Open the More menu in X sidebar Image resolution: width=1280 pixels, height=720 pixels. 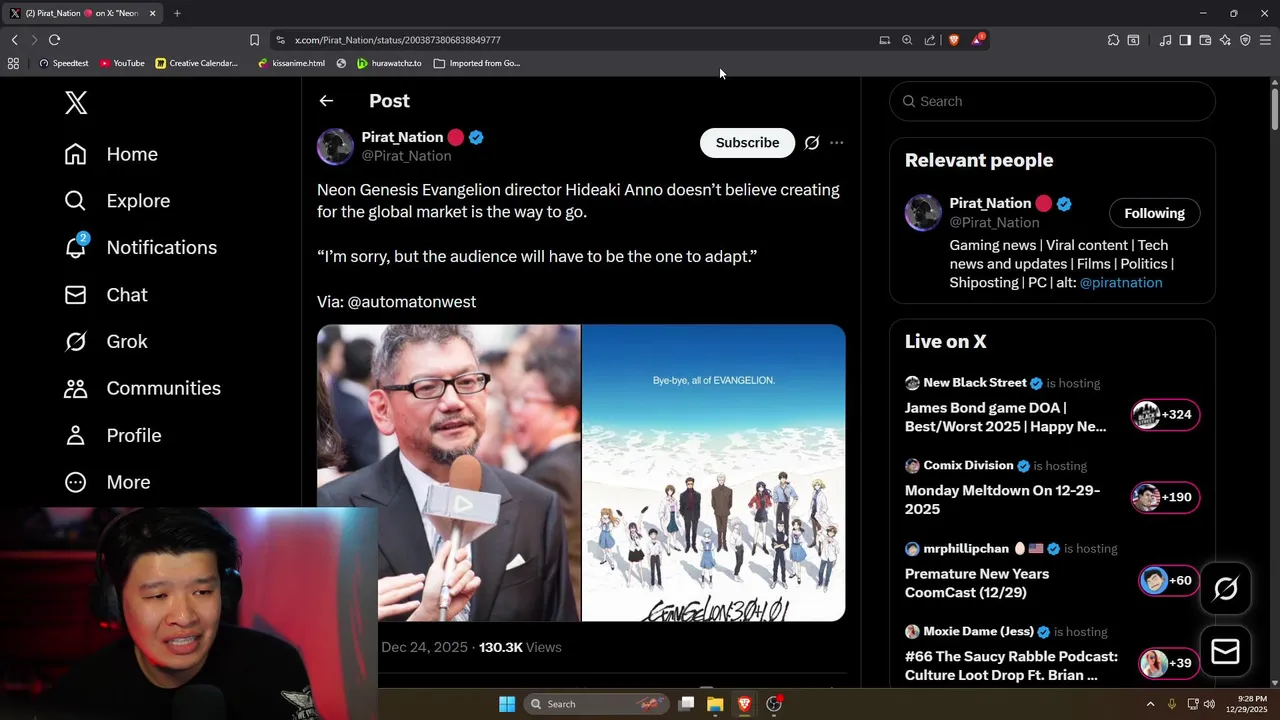(x=107, y=482)
